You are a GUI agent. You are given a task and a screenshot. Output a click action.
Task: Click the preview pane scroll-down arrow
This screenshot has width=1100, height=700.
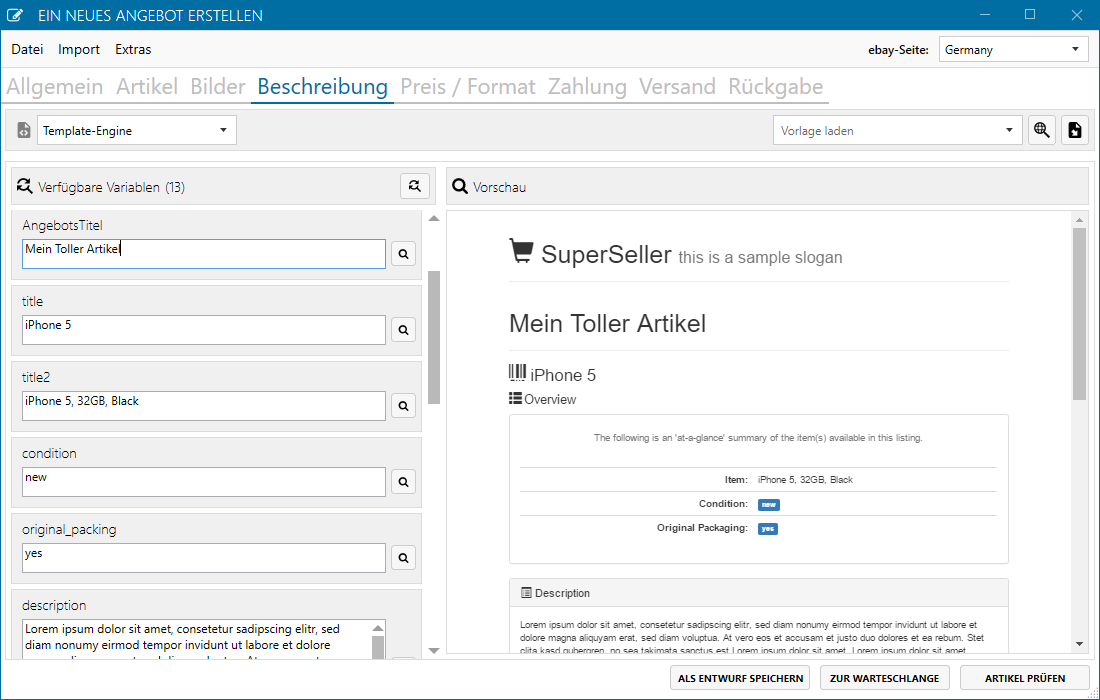[x=1079, y=643]
